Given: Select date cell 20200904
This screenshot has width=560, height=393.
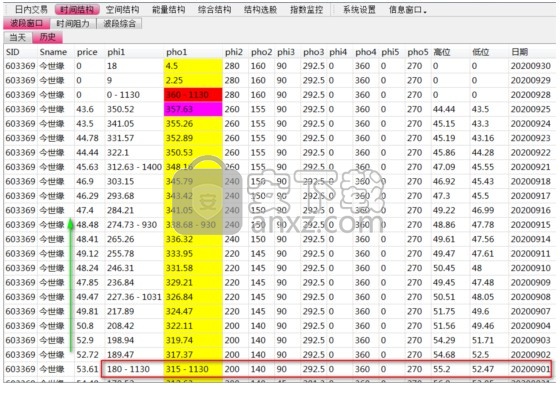Looking at the screenshot, I should 530,326.
